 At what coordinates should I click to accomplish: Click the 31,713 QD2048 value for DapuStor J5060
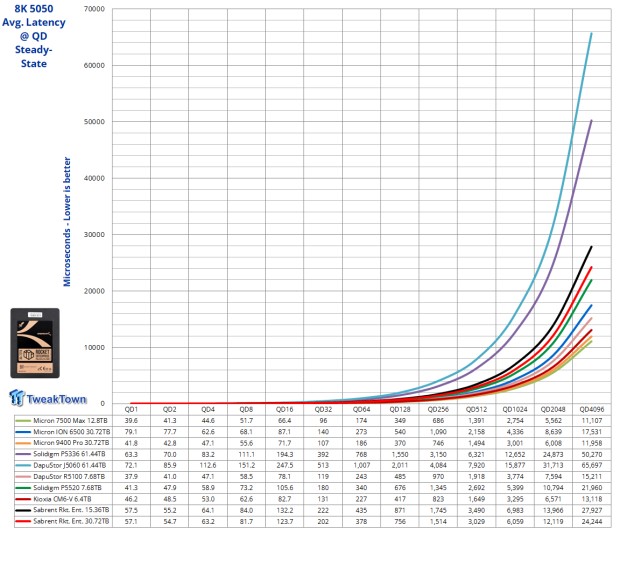(x=553, y=465)
